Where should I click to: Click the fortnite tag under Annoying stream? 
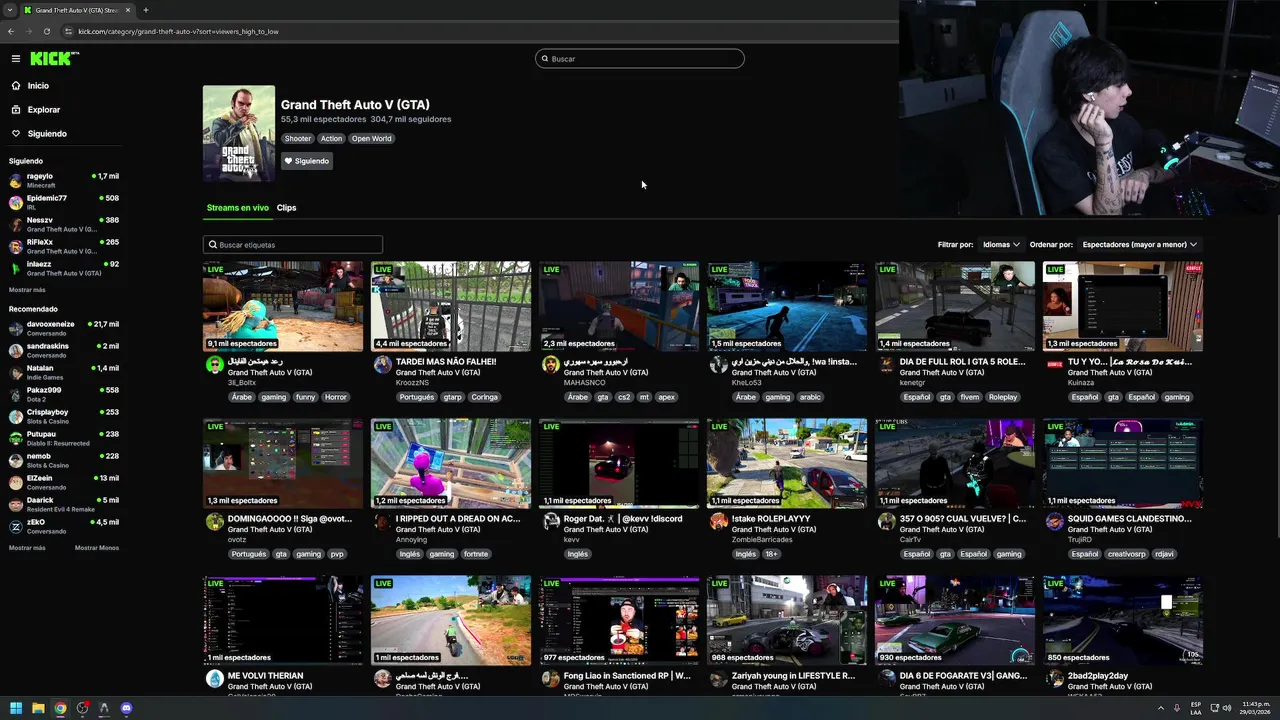pyautogui.click(x=476, y=554)
